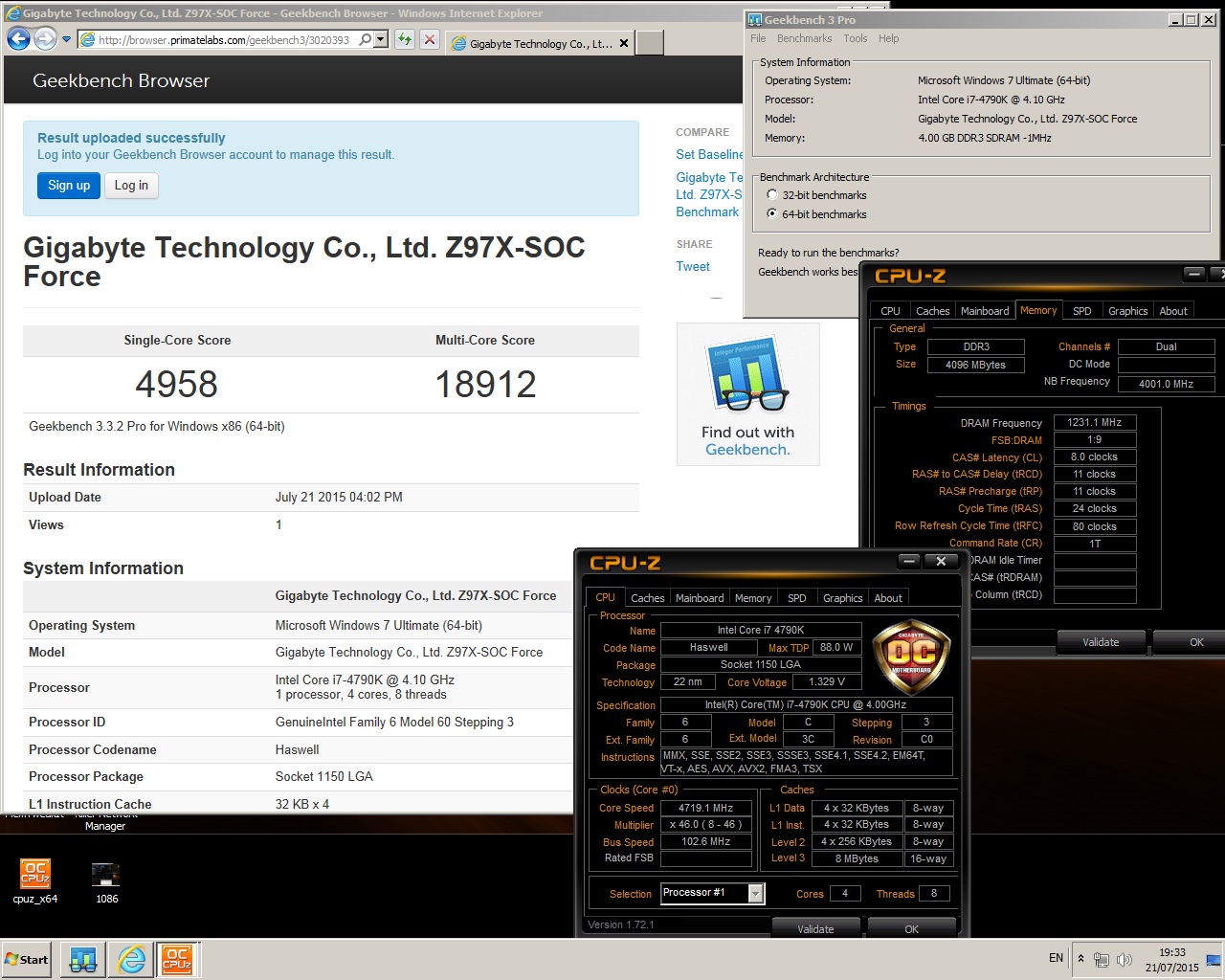Click the Tweet share link
Viewport: 1225px width, 980px height.
coord(693,267)
